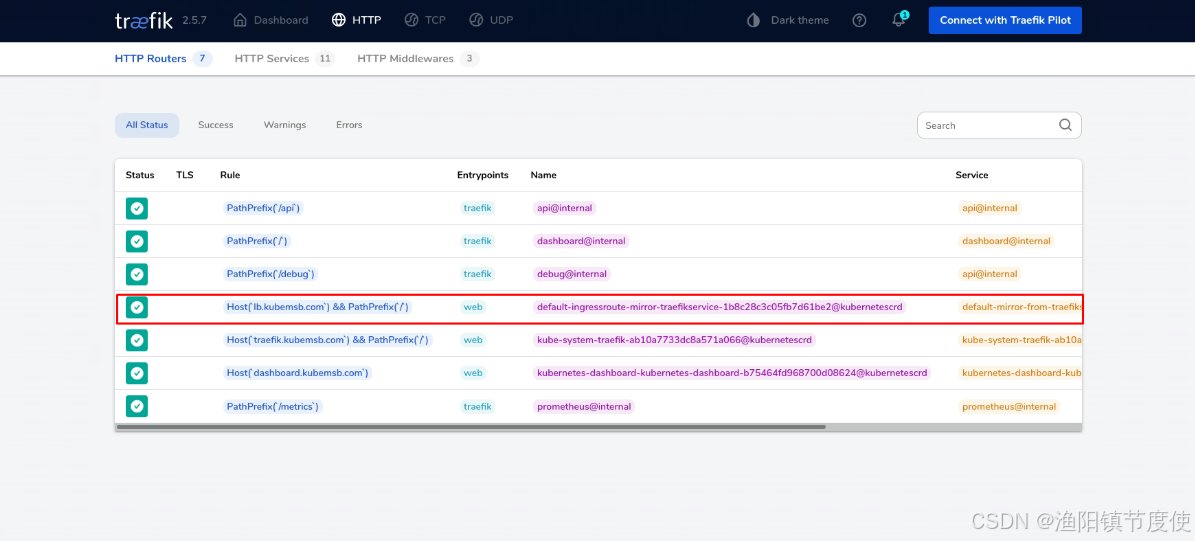Click Connect with Traefik Pilot
The image size is (1195, 541).
point(1005,21)
